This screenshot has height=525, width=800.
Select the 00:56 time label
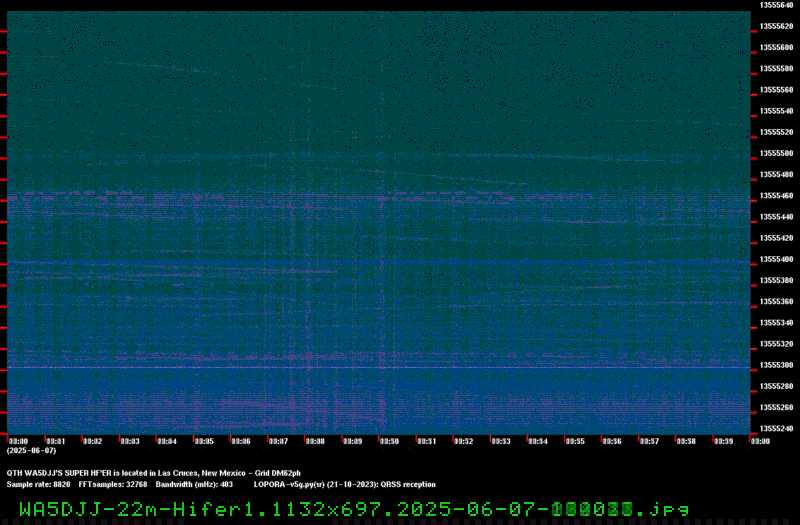[x=612, y=441]
